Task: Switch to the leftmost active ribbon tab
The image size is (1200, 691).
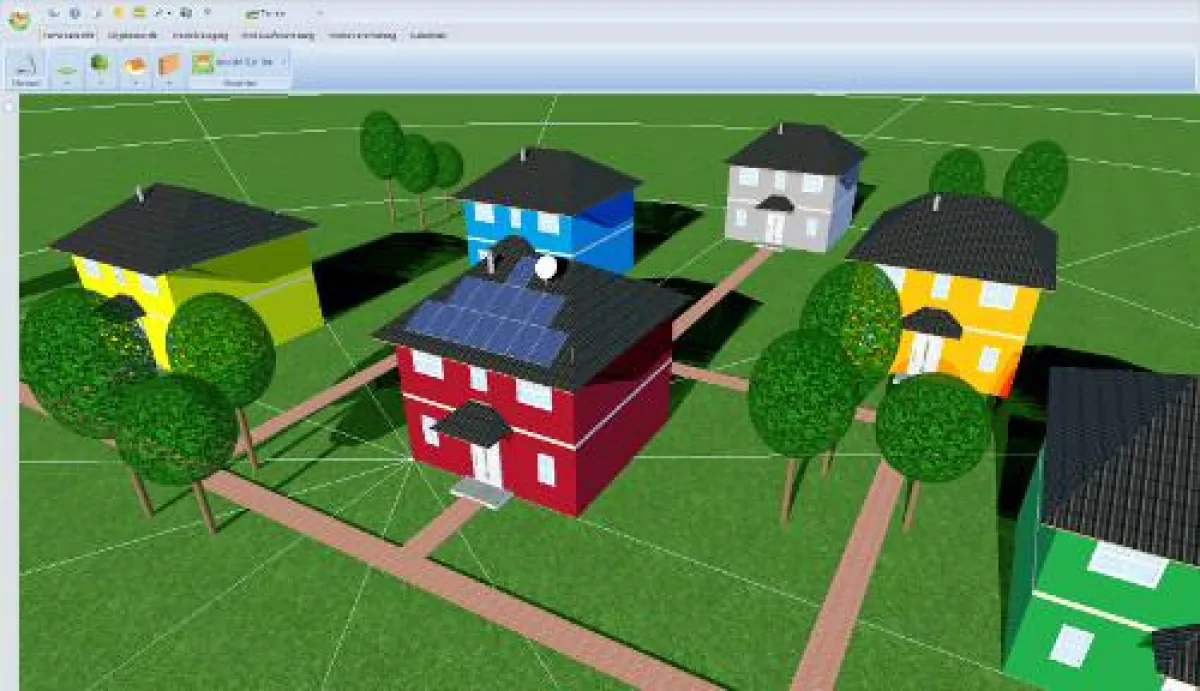Action: coord(68,35)
